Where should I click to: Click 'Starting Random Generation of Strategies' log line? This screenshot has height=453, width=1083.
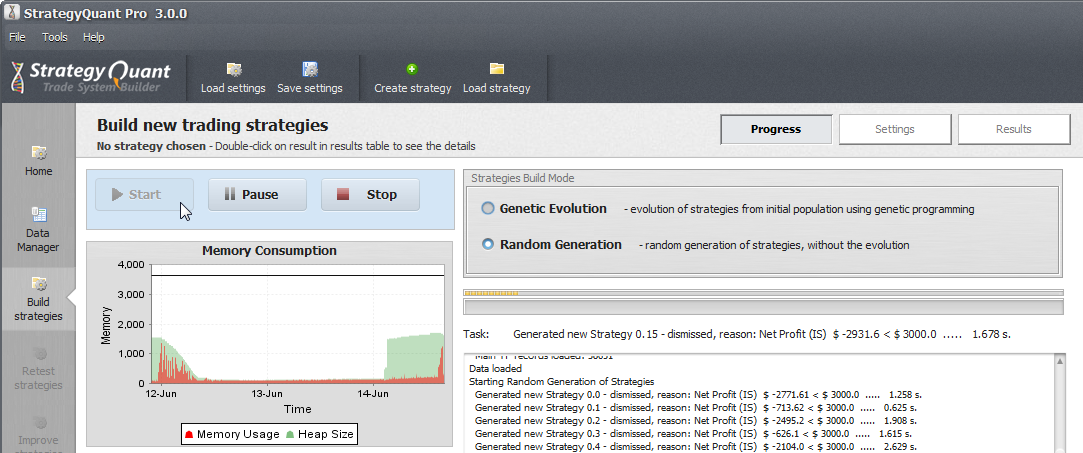[x=562, y=381]
